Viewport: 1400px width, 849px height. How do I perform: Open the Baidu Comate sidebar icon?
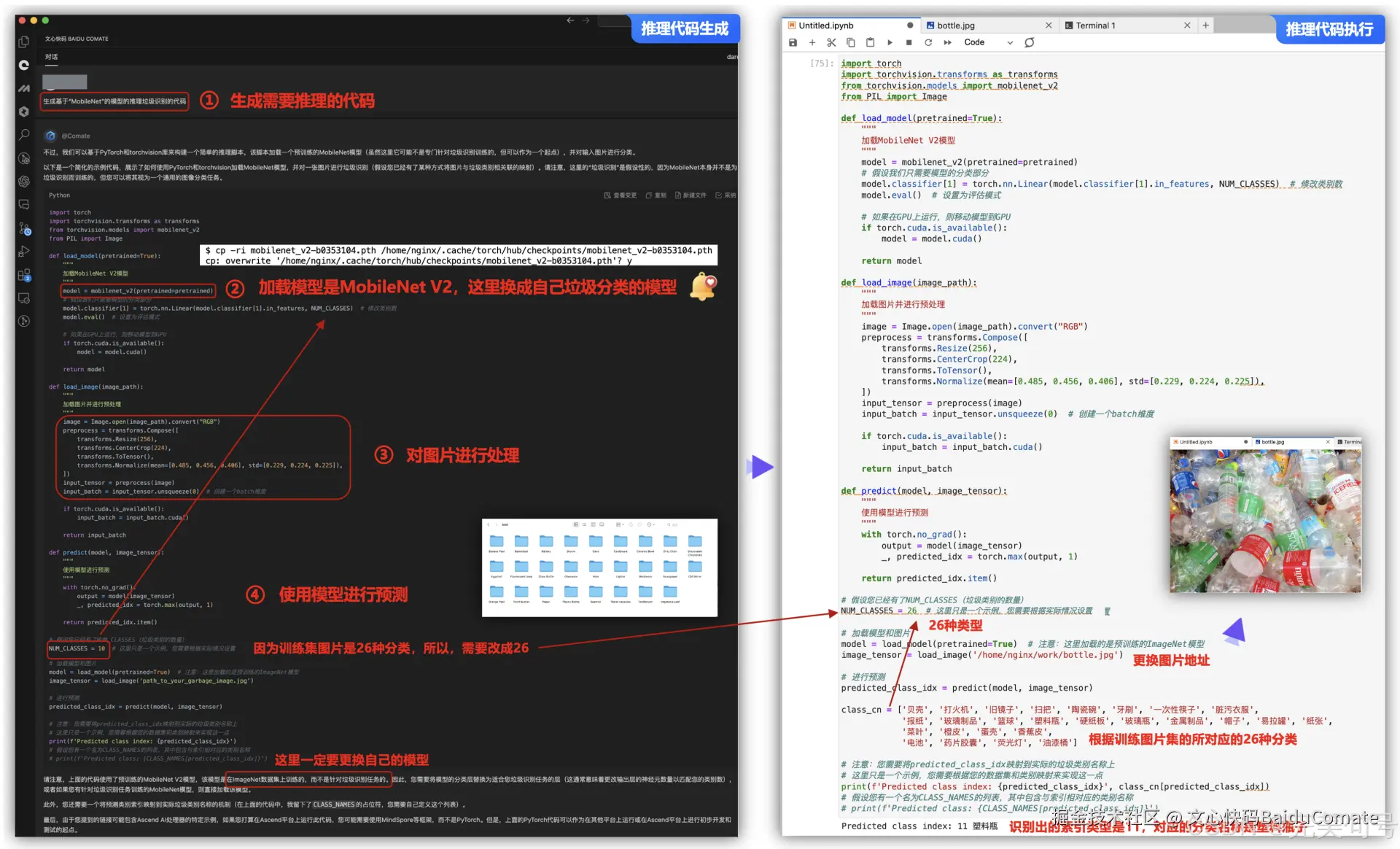pos(24,65)
